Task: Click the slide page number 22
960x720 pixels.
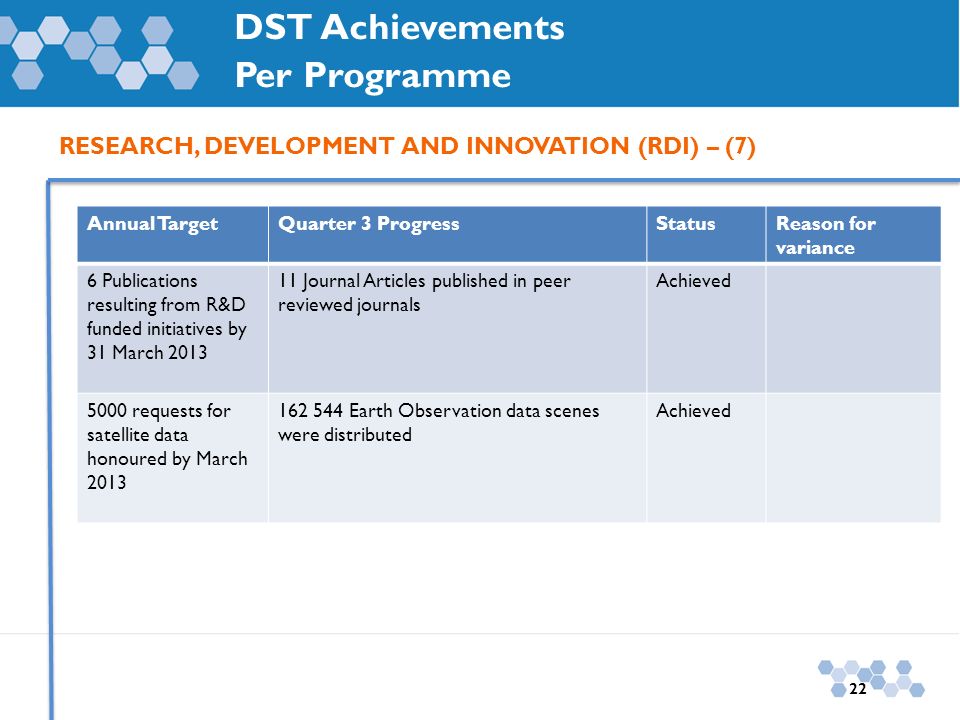Action: coord(858,689)
